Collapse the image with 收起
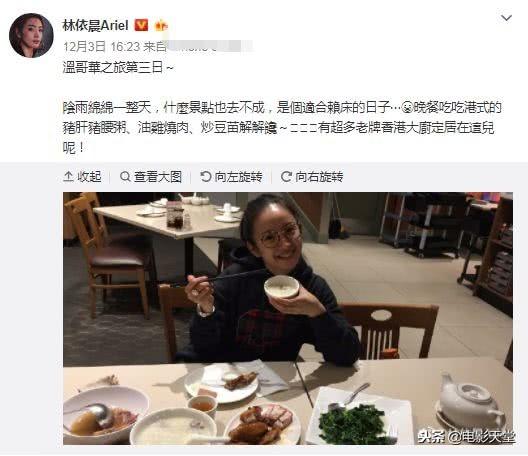Image resolution: width=528 pixels, height=456 pixels. point(82,176)
